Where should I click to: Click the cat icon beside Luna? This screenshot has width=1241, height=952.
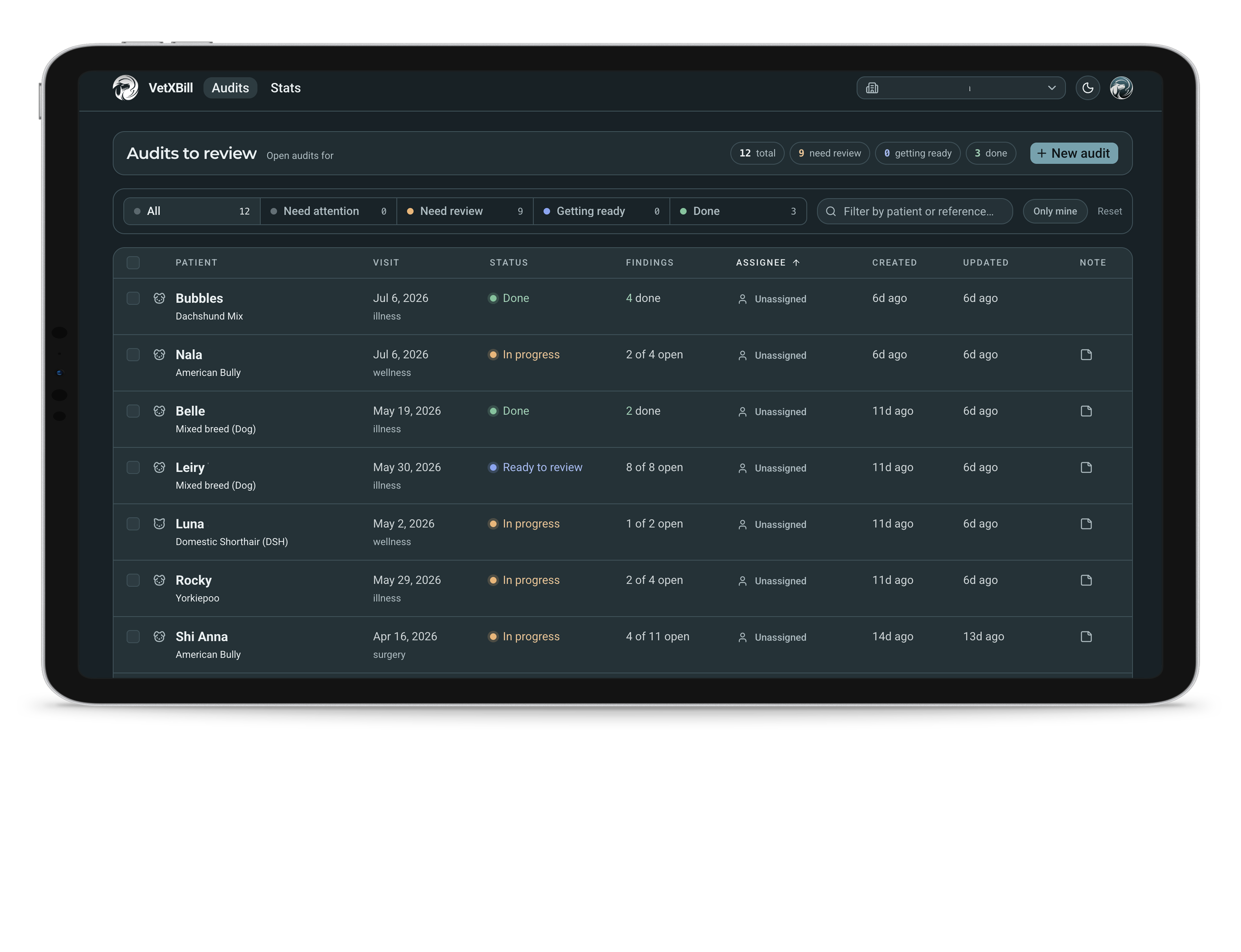coord(159,524)
